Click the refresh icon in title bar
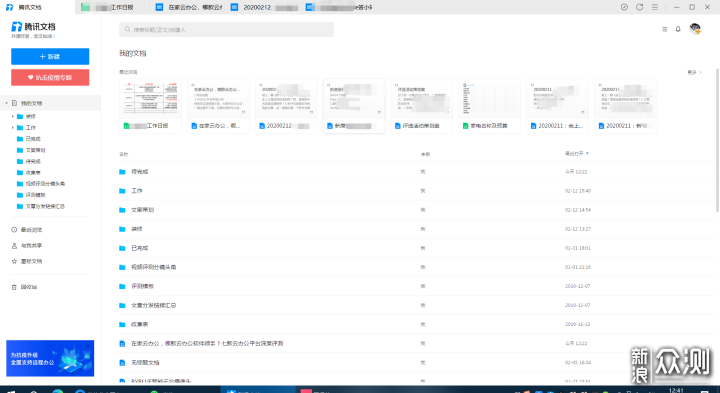The width and height of the screenshot is (720, 393). coord(639,7)
